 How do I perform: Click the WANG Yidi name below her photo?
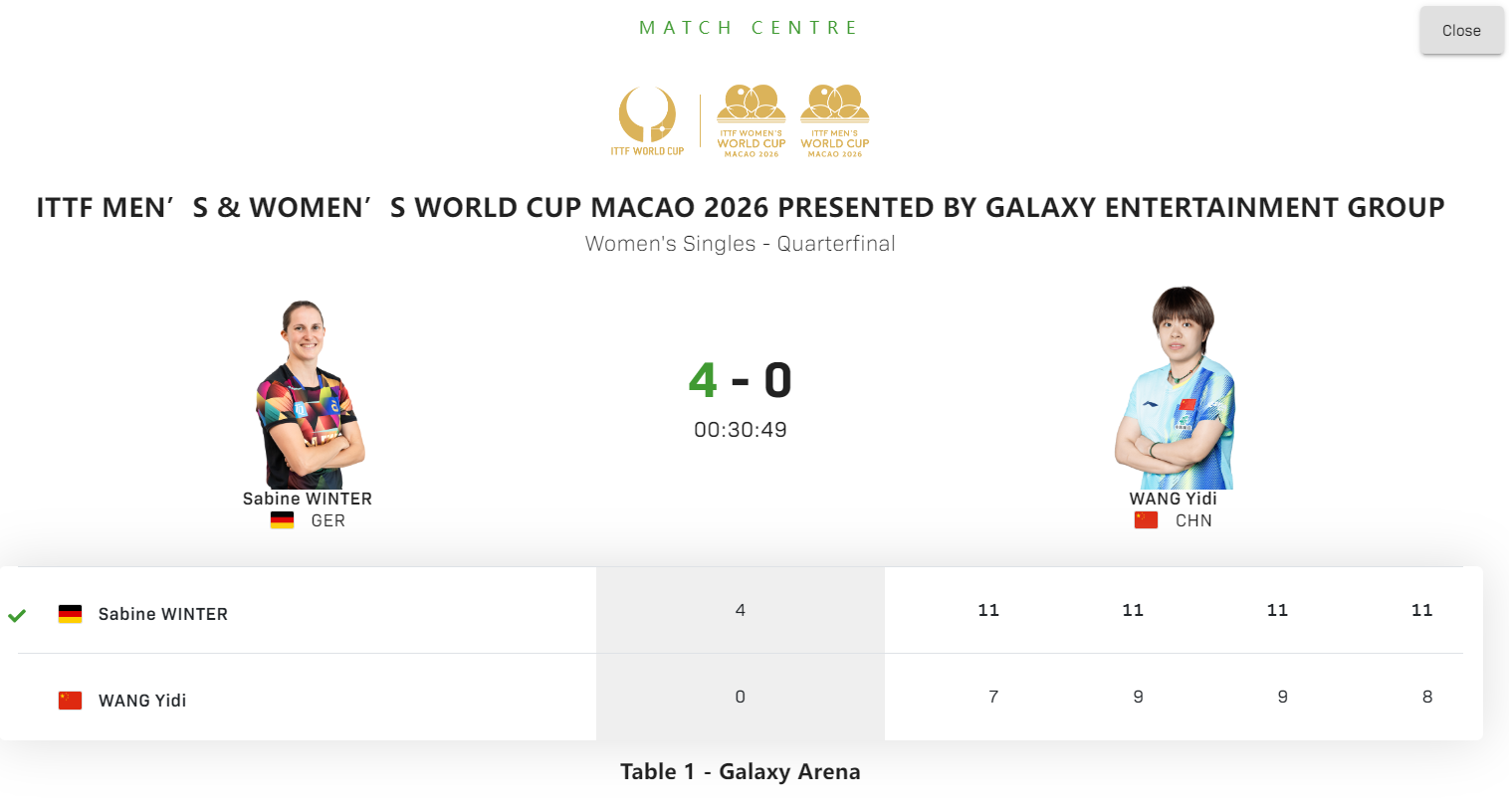pos(1173,499)
